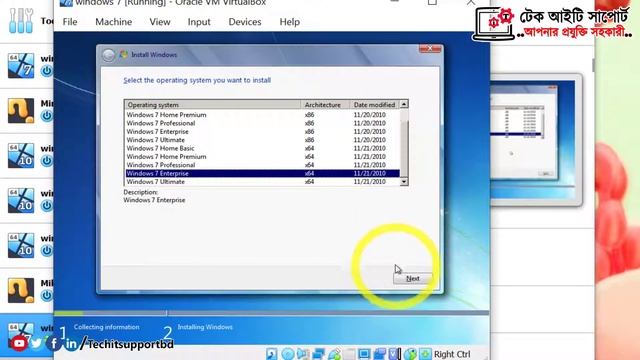Click the shared folders status bar icon
Viewport: 640px width, 360px height.
click(x=349, y=354)
